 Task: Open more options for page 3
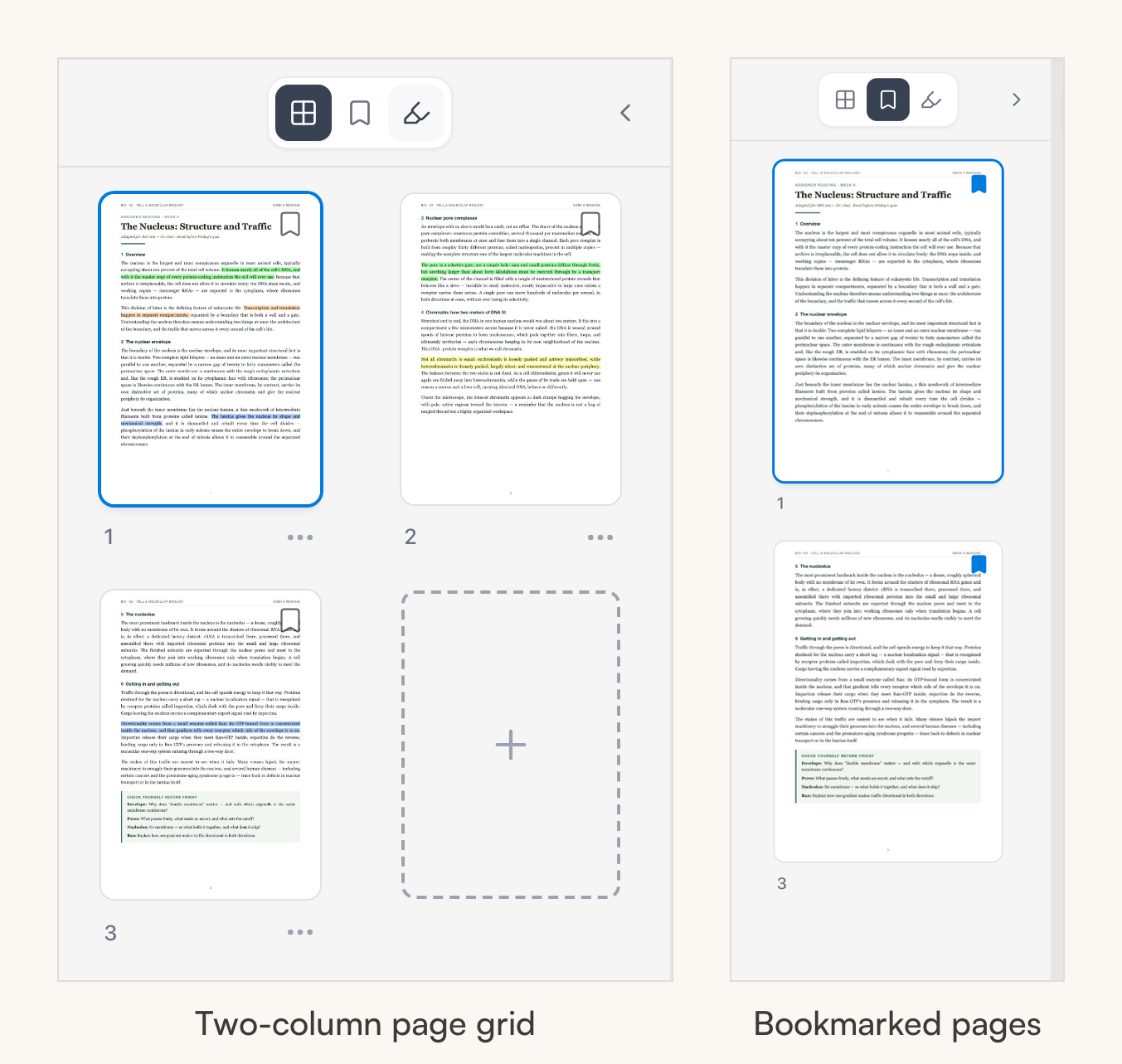pos(300,932)
